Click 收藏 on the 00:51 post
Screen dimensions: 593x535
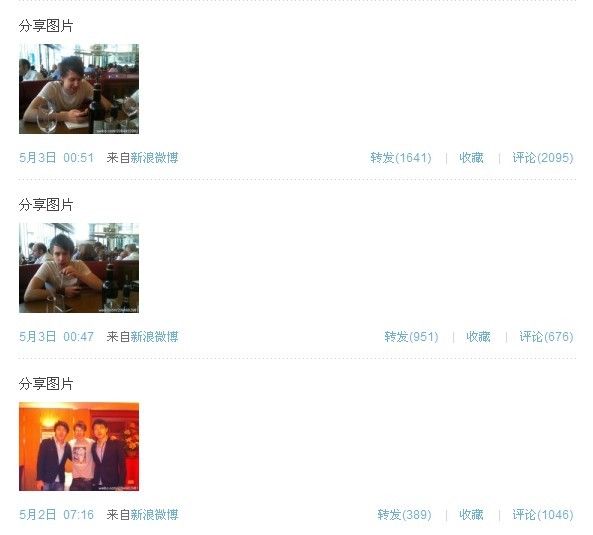pyautogui.click(x=471, y=158)
